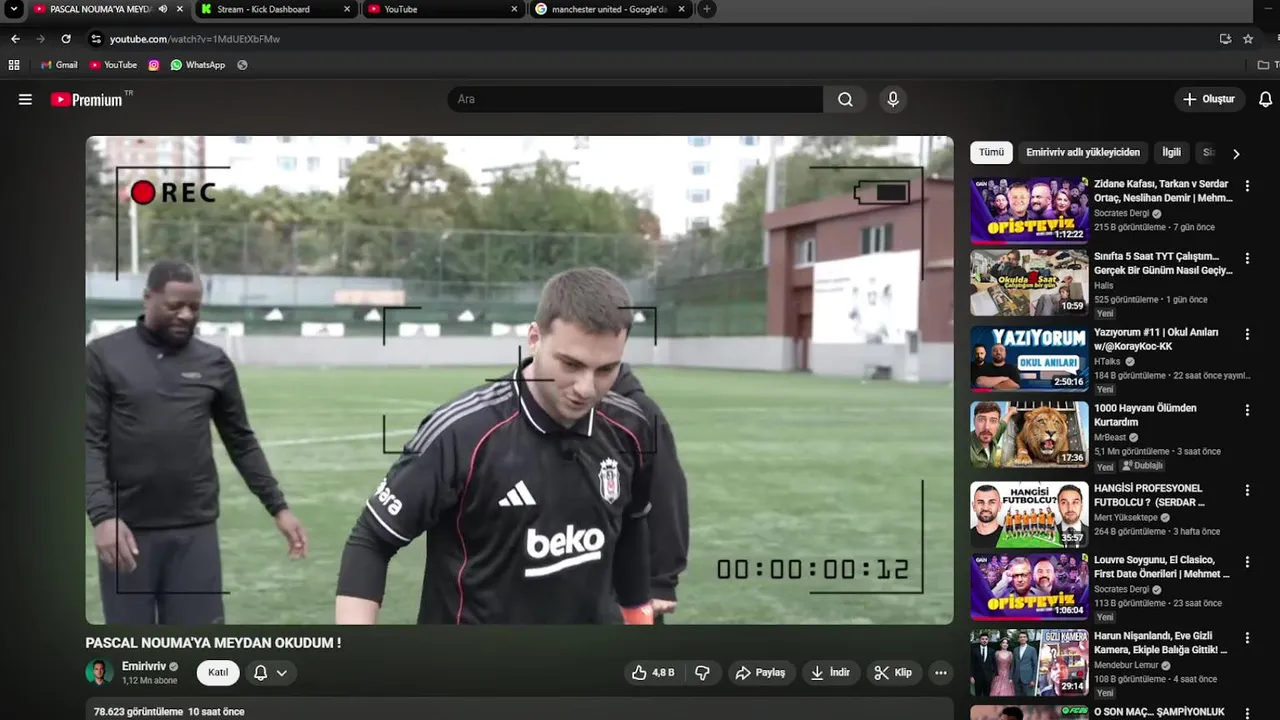Open the notifications bell in header
Screen dimensions: 1280x720
(x=1265, y=99)
